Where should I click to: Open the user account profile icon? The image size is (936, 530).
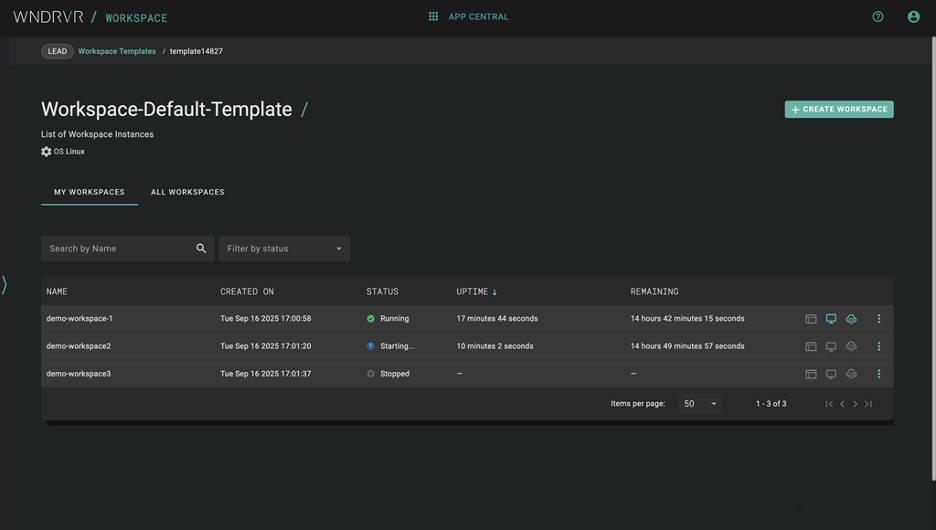pos(913,17)
